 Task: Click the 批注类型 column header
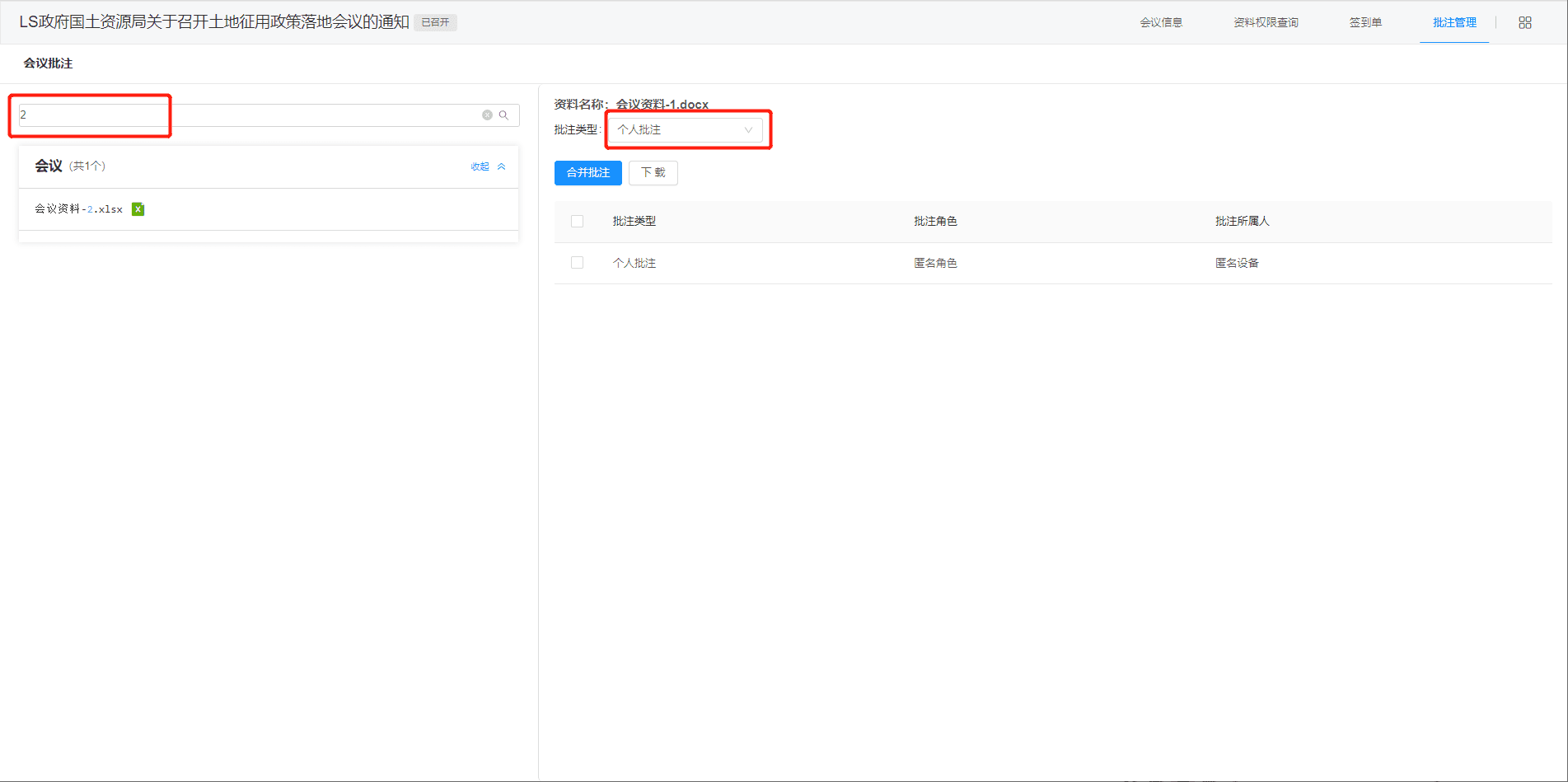click(634, 221)
